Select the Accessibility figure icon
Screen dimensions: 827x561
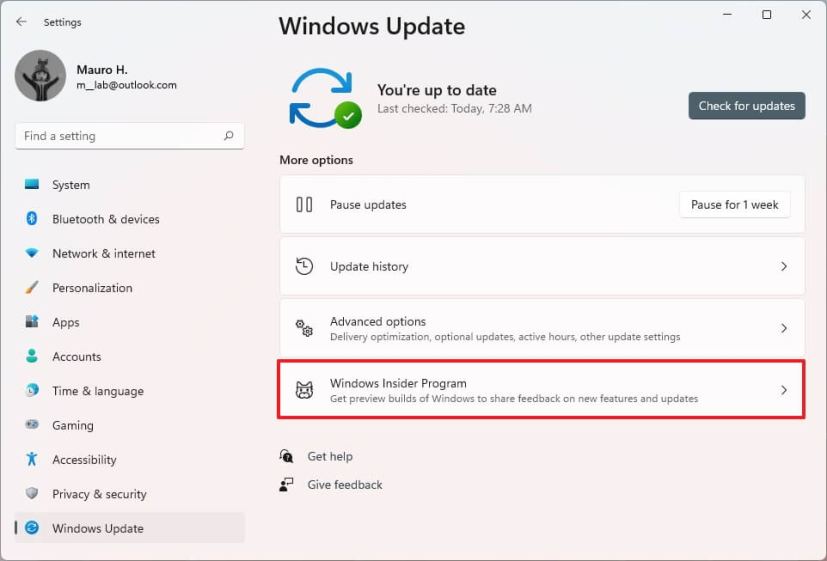(32, 459)
